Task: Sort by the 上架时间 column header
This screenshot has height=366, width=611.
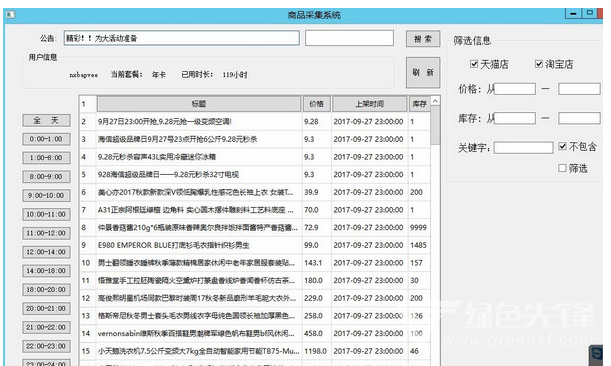Action: 369,104
